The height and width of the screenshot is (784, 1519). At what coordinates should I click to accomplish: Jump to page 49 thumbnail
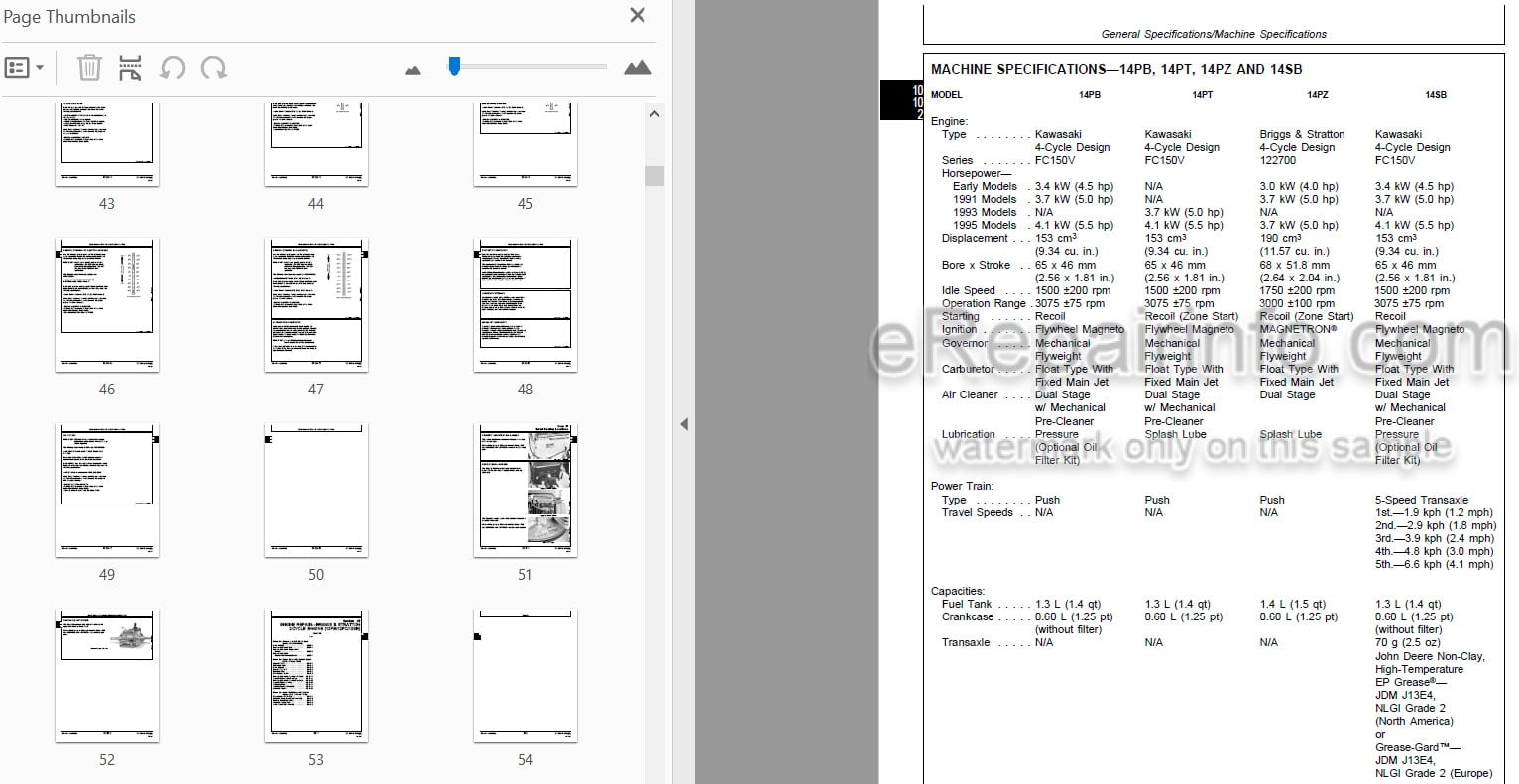pyautogui.click(x=107, y=491)
